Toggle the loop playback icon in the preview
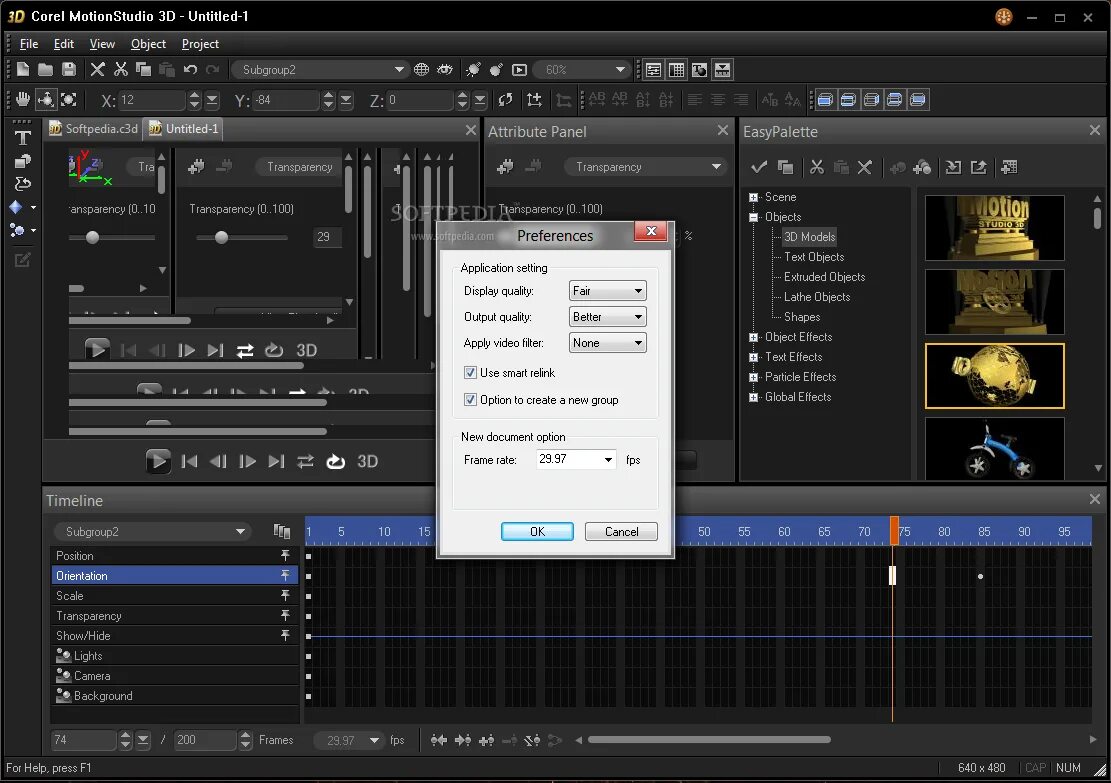This screenshot has width=1111, height=783. tap(336, 461)
